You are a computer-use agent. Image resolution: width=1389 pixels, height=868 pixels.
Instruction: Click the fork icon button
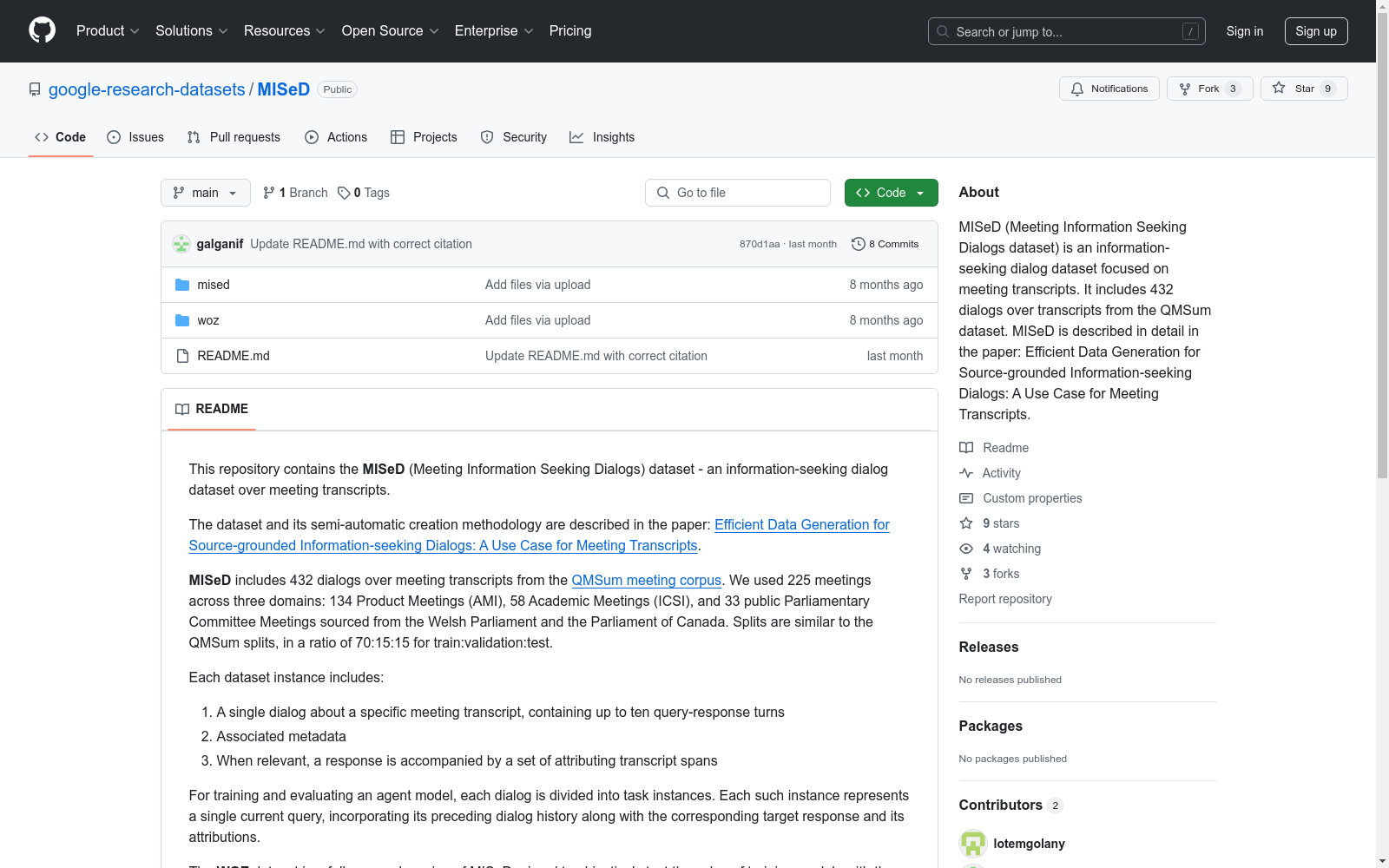[1185, 89]
